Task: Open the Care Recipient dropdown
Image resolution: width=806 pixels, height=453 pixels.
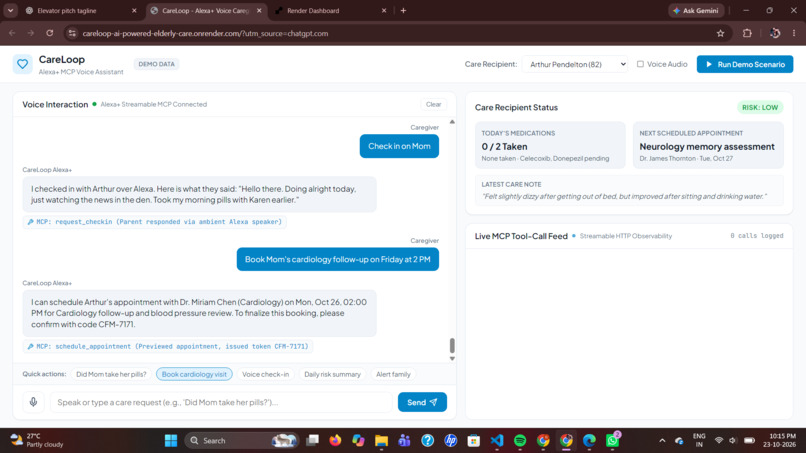Action: 575,64
